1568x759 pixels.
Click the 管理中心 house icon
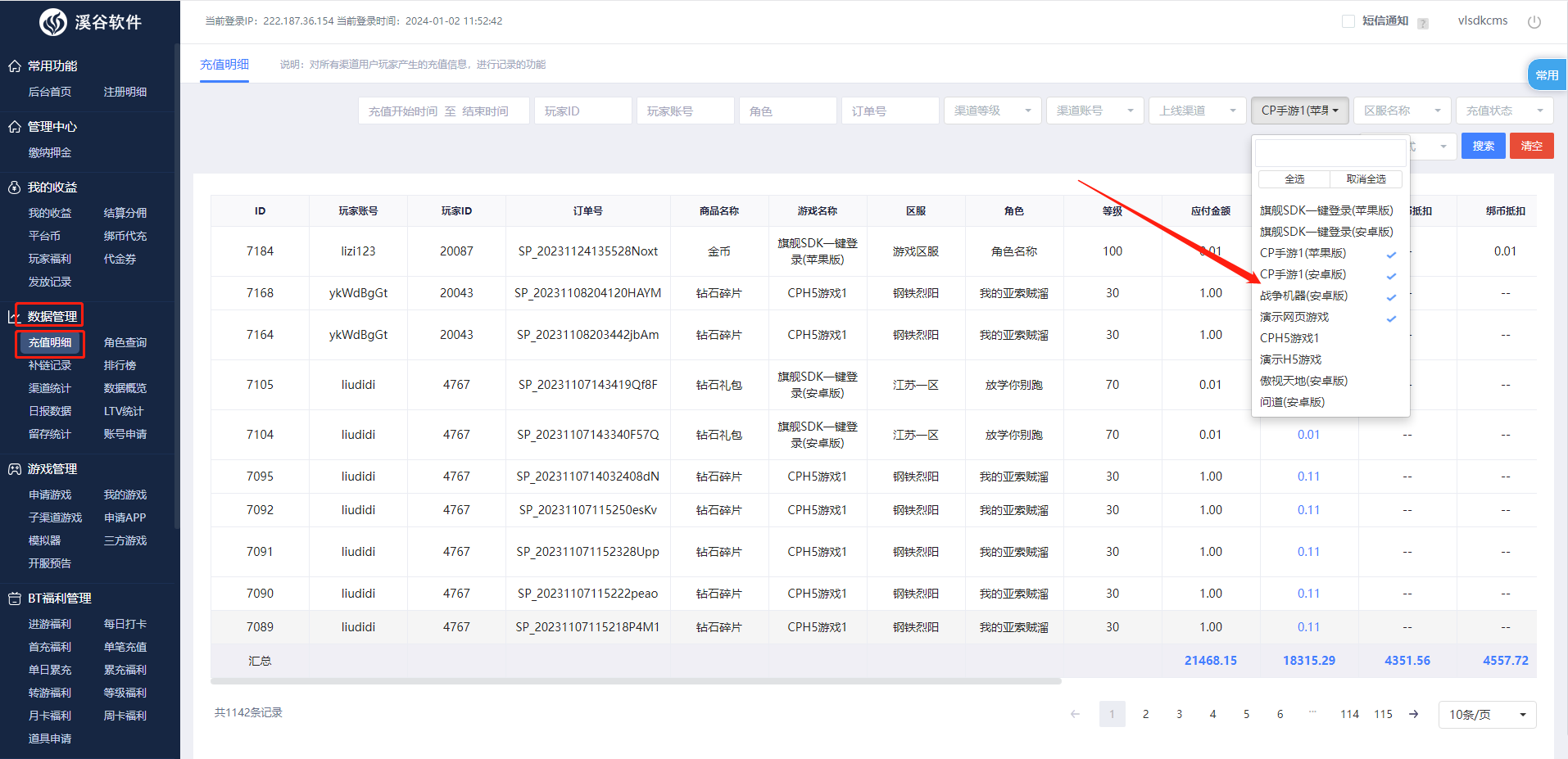coord(15,127)
